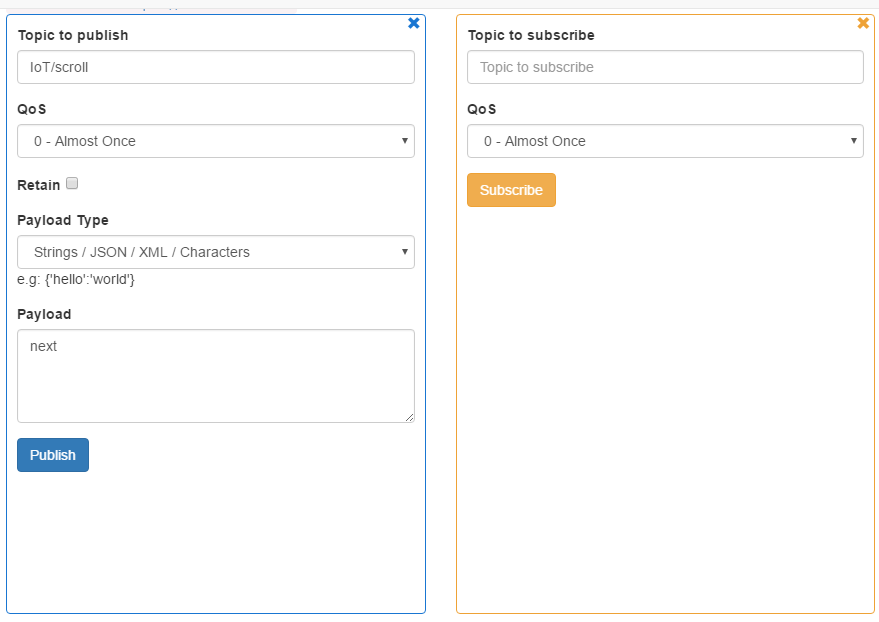Click the 'Topic to subscribe' label

tap(531, 35)
